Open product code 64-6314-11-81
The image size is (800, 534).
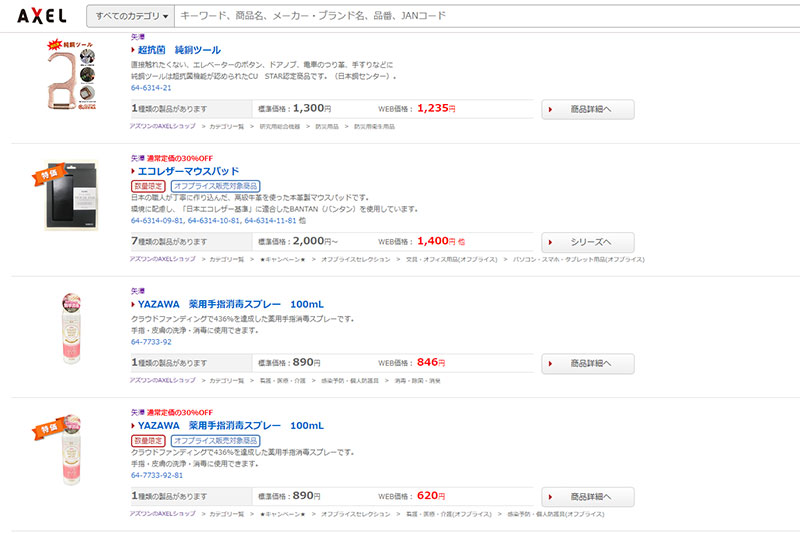click(x=270, y=221)
